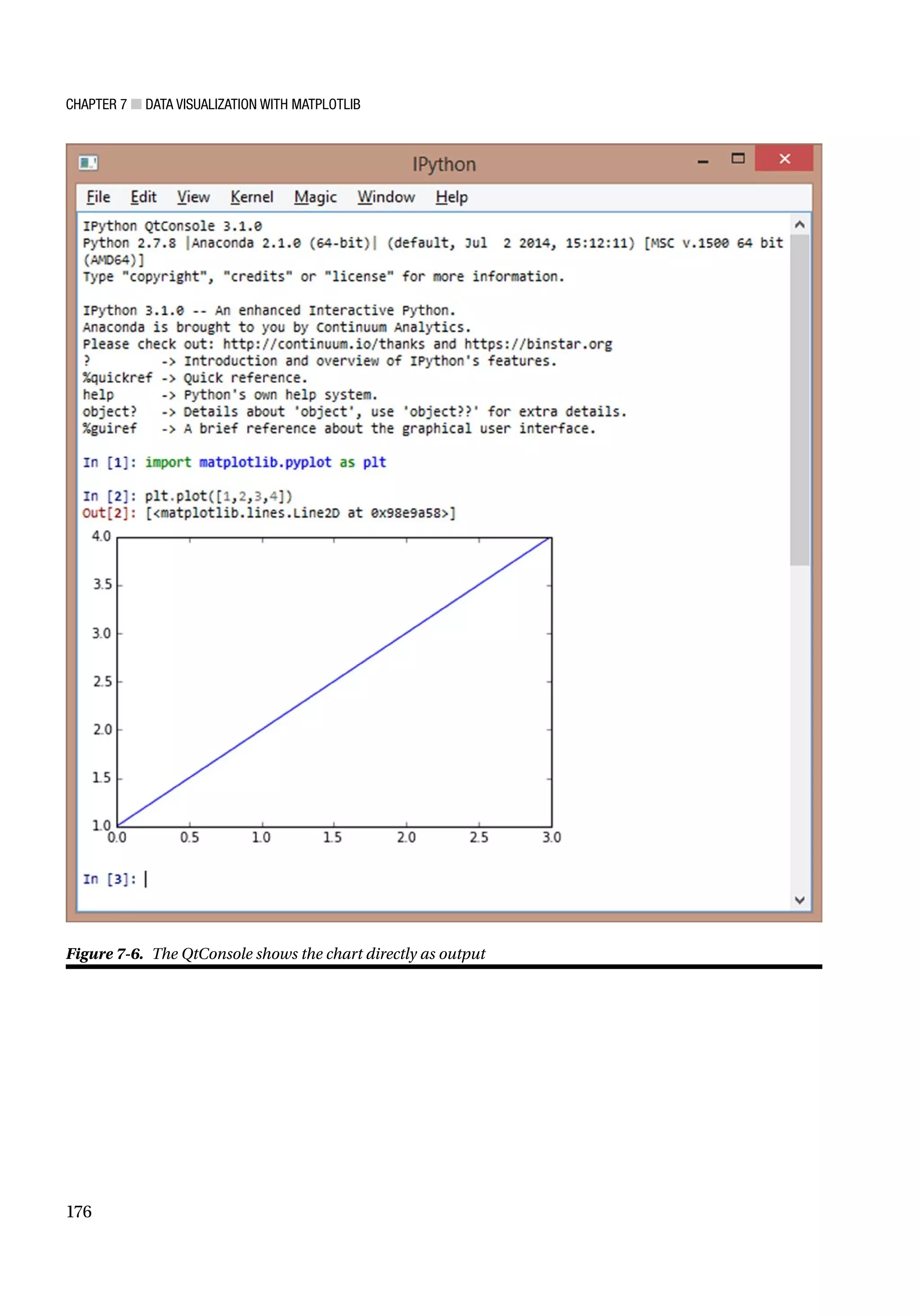Click the 'plt.plot([1,2,3,4])' command text
Viewport: 921px width, 1316px height.
point(219,497)
